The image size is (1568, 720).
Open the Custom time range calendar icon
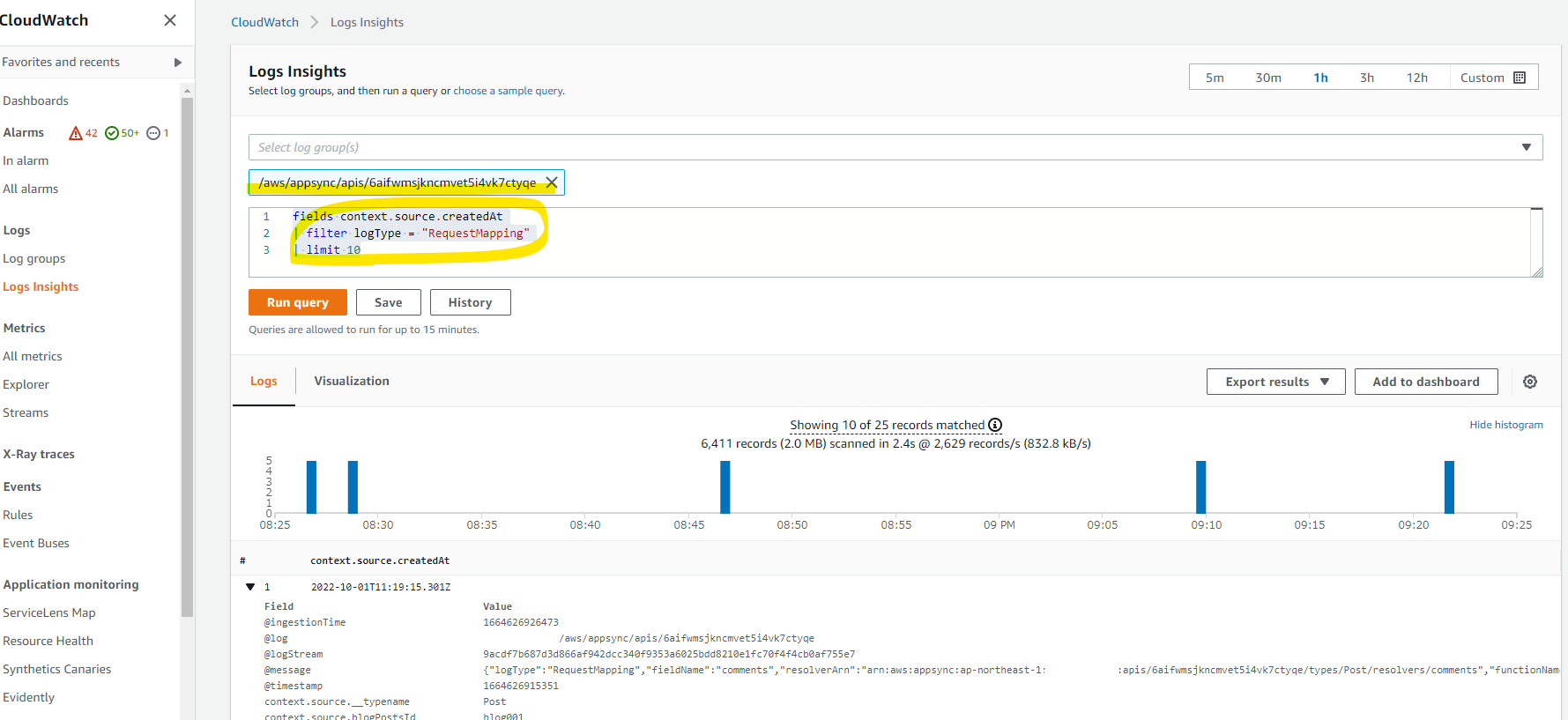(1520, 78)
